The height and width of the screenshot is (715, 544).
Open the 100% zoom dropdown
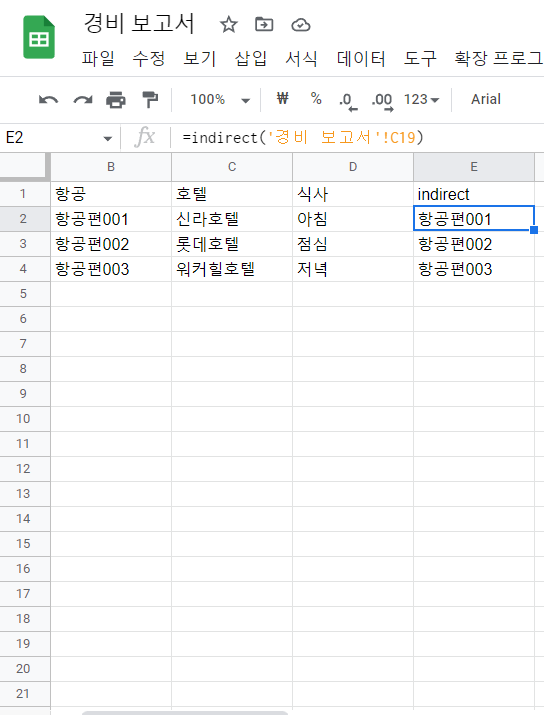tap(220, 99)
